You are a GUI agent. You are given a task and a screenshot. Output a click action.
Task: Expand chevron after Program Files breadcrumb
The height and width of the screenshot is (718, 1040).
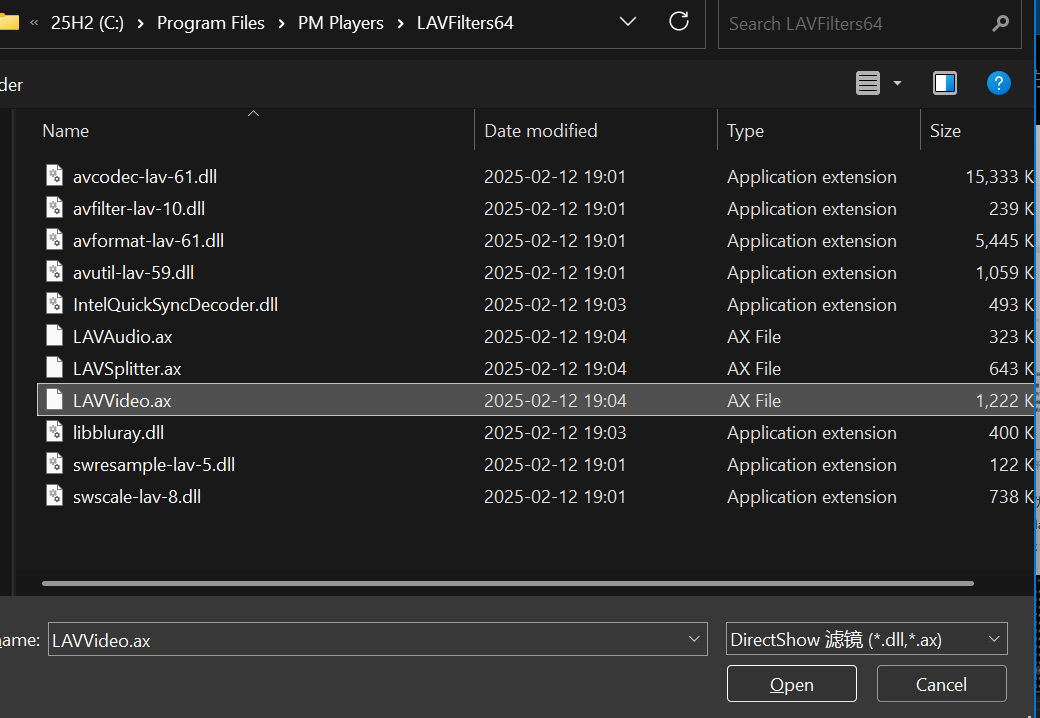click(281, 23)
